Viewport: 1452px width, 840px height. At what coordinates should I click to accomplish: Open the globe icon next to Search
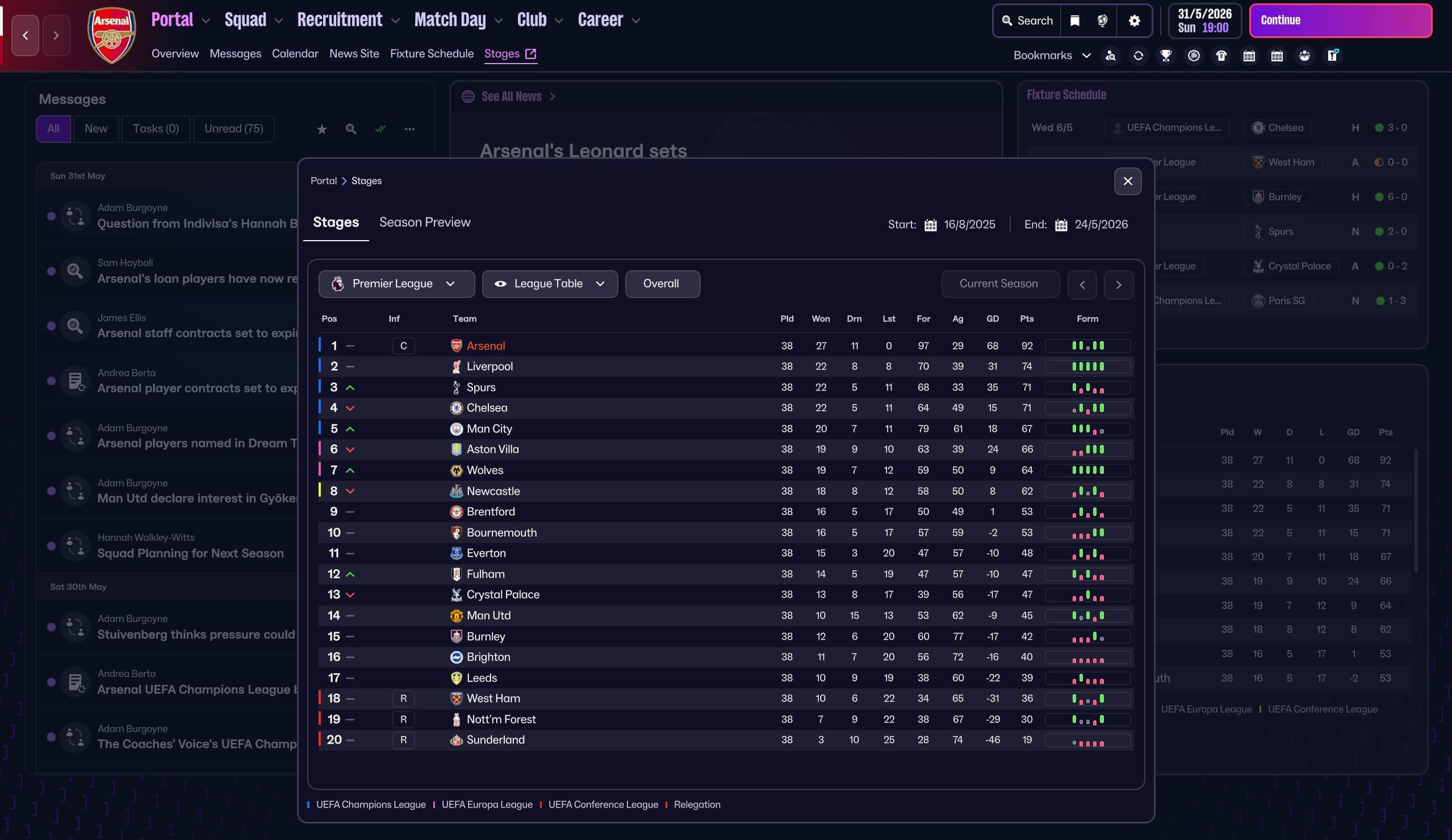point(1102,21)
